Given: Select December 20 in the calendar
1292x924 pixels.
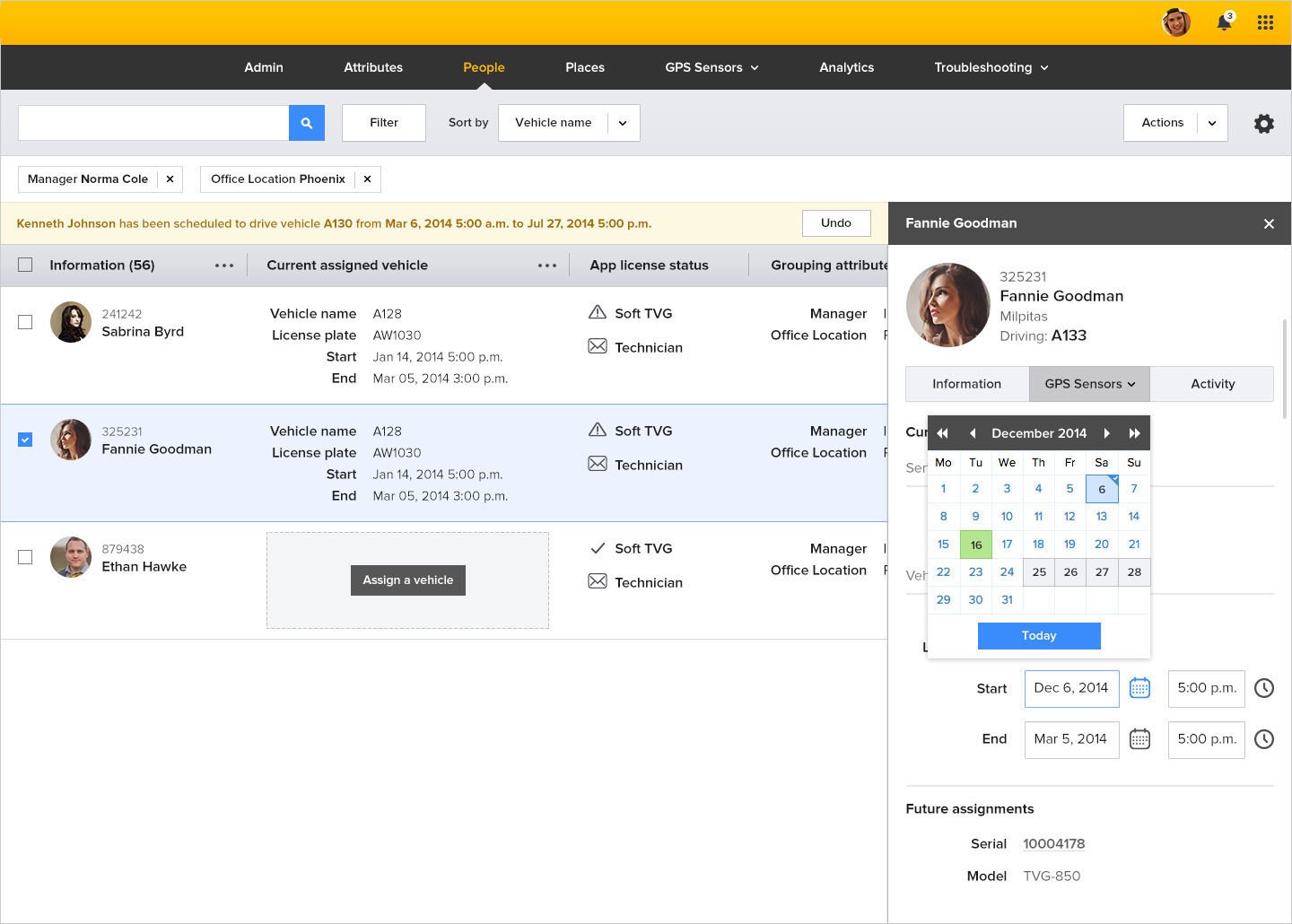Looking at the screenshot, I should pos(1102,545).
